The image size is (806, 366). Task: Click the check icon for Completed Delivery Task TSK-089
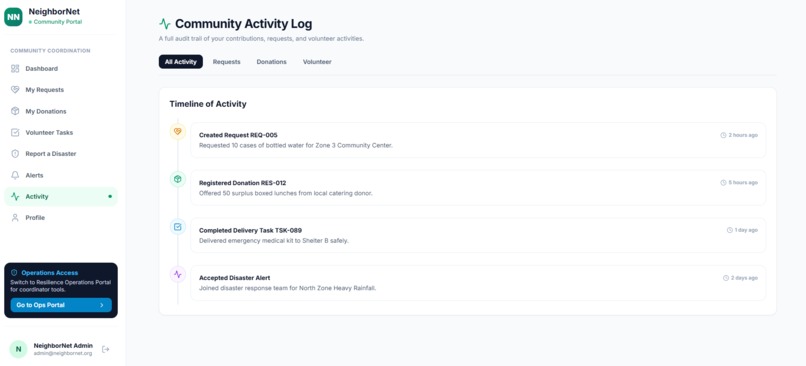177,227
